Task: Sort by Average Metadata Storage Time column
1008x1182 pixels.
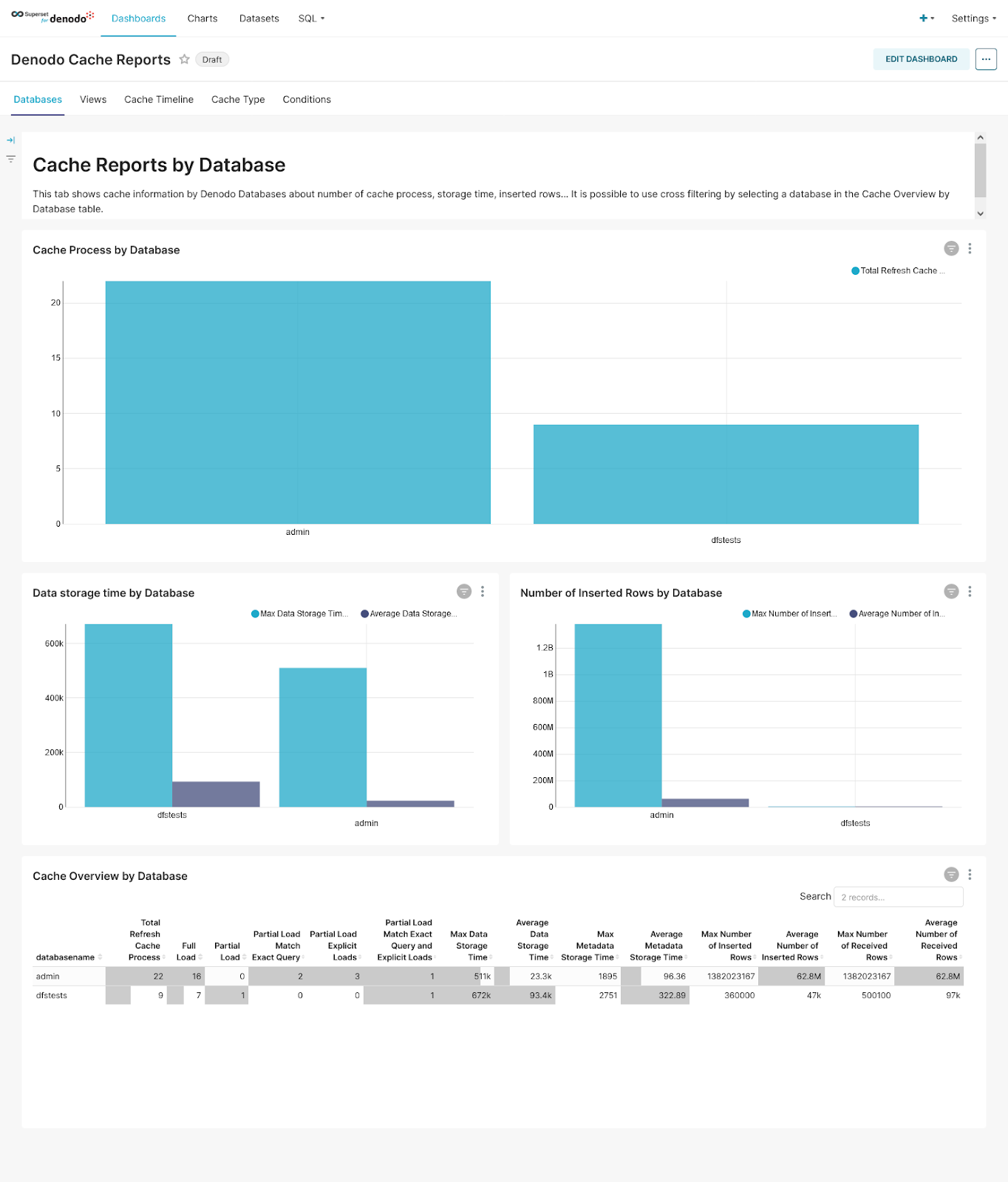Action: [x=659, y=946]
